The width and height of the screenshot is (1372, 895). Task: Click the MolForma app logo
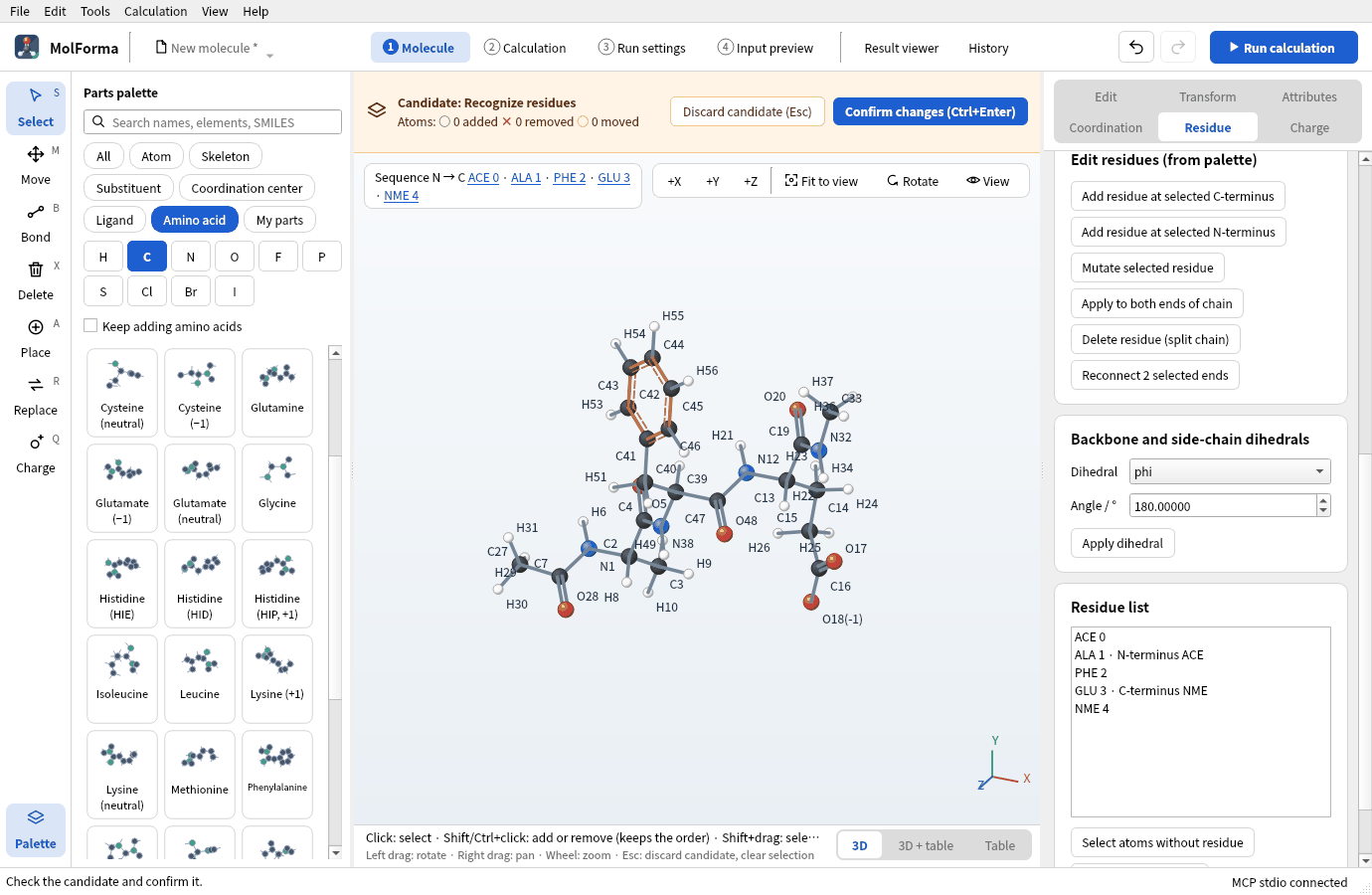[27, 47]
